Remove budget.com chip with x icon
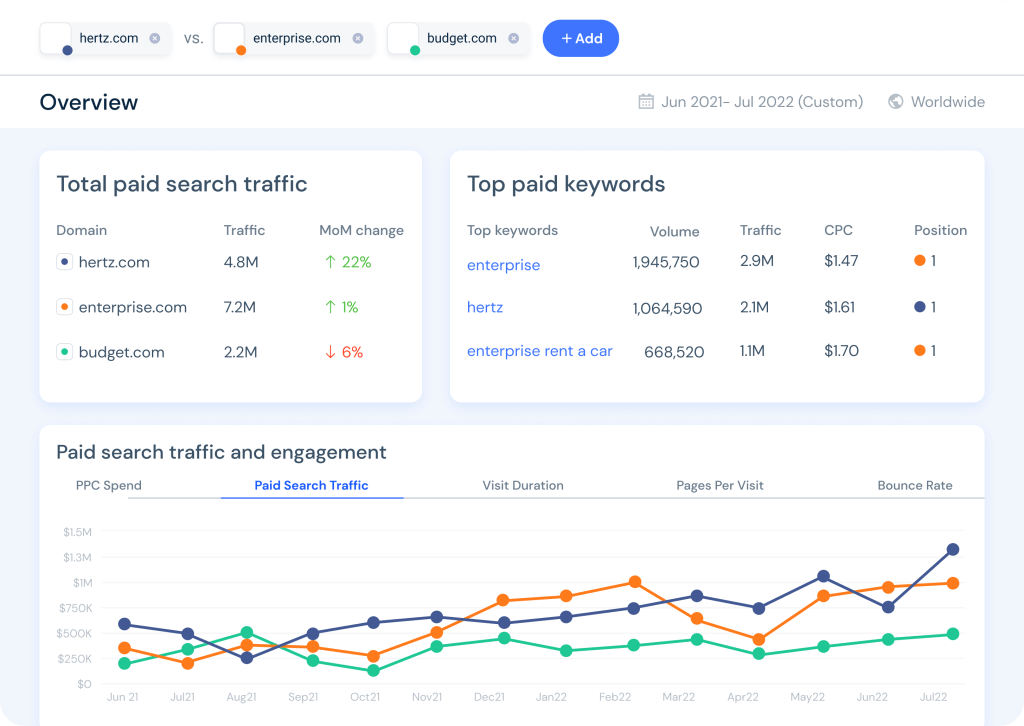This screenshot has width=1024, height=726. click(x=514, y=38)
